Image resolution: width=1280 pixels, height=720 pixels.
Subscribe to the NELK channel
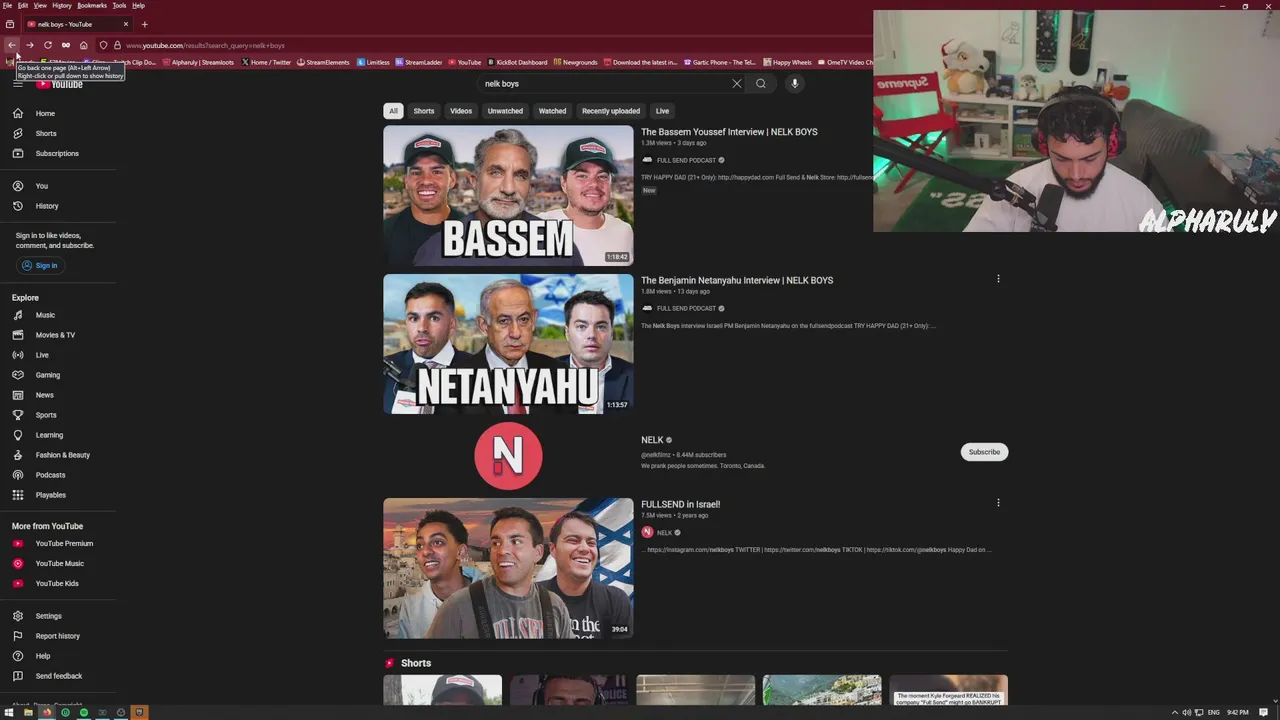pos(984,452)
